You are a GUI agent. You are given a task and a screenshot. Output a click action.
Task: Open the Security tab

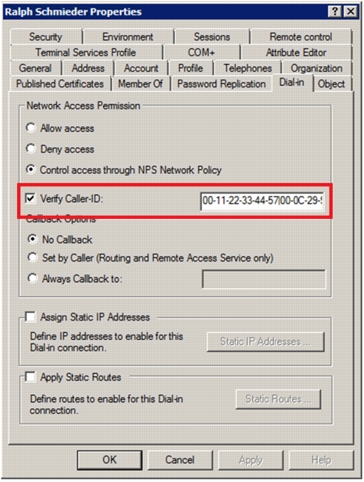pos(46,37)
